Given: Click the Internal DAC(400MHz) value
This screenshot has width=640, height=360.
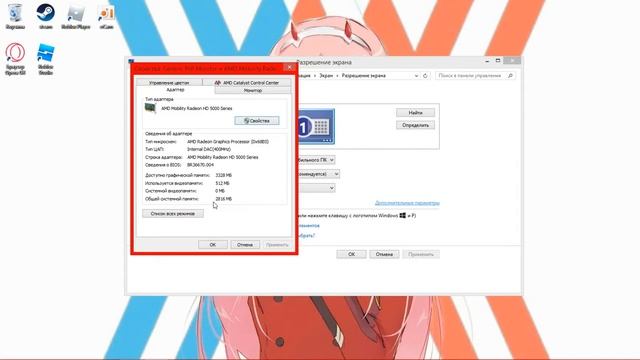Looking at the screenshot, I should [209, 149].
